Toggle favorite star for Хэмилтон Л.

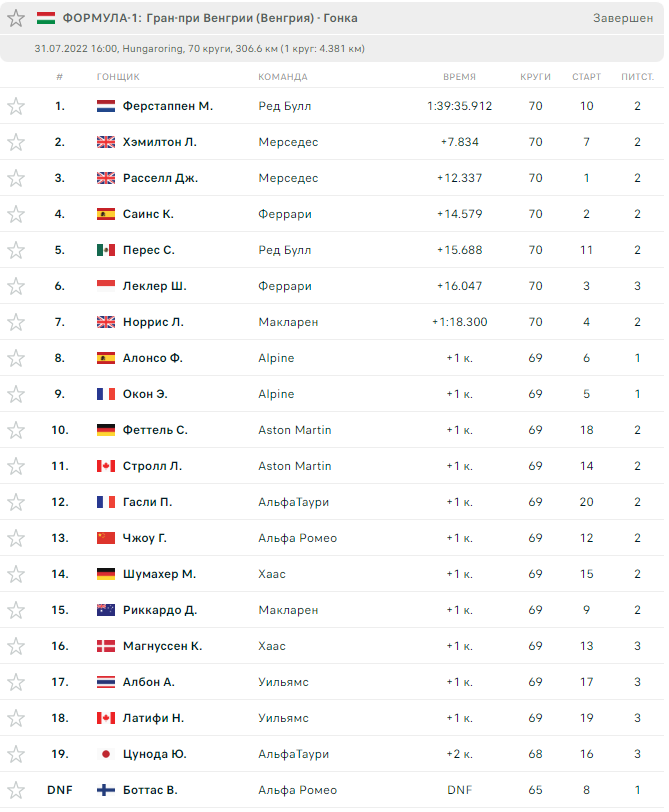(16, 142)
